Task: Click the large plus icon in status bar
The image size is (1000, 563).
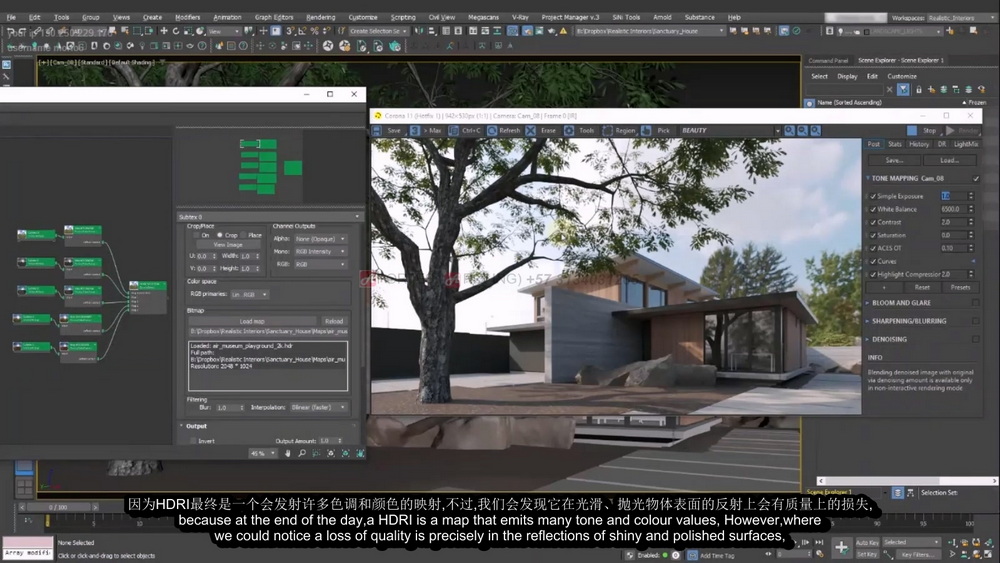Action: tap(841, 547)
